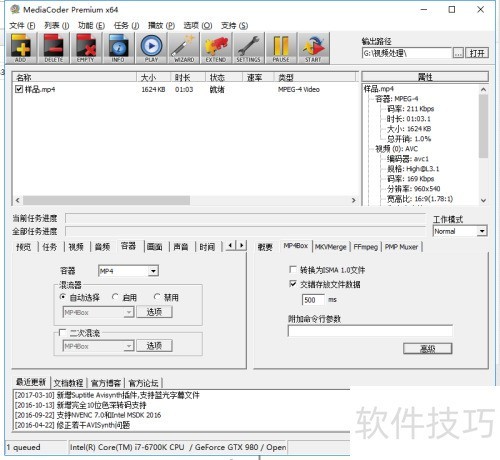Click the PLAY toolbar icon
The image size is (500, 460).
(x=151, y=48)
